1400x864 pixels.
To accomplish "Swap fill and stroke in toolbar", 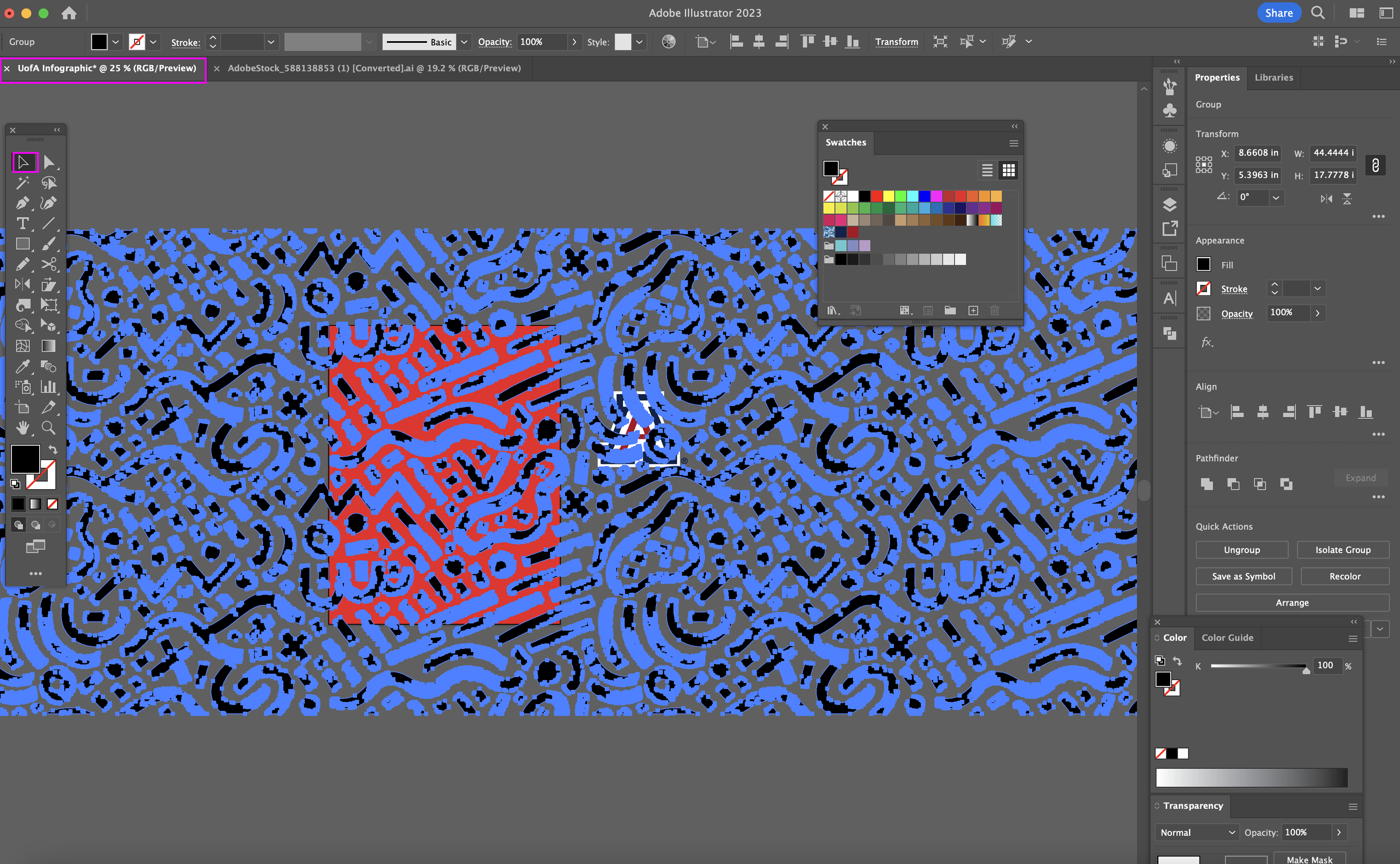I will 53,450.
